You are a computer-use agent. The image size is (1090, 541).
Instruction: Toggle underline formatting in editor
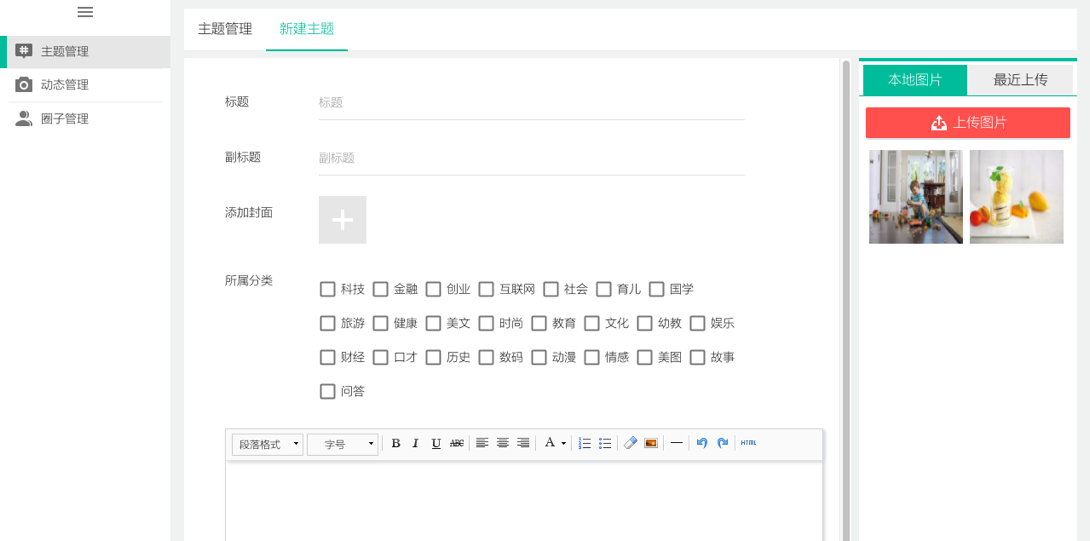click(x=436, y=444)
